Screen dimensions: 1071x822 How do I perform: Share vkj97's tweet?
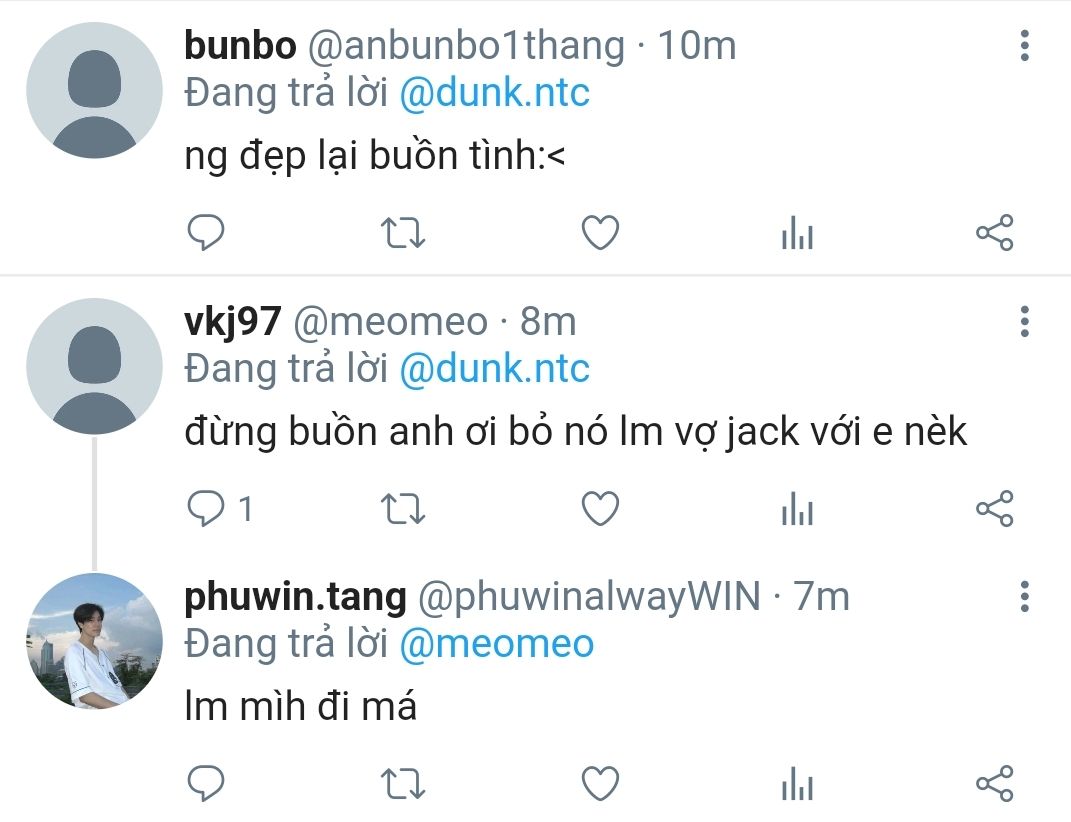[x=994, y=508]
